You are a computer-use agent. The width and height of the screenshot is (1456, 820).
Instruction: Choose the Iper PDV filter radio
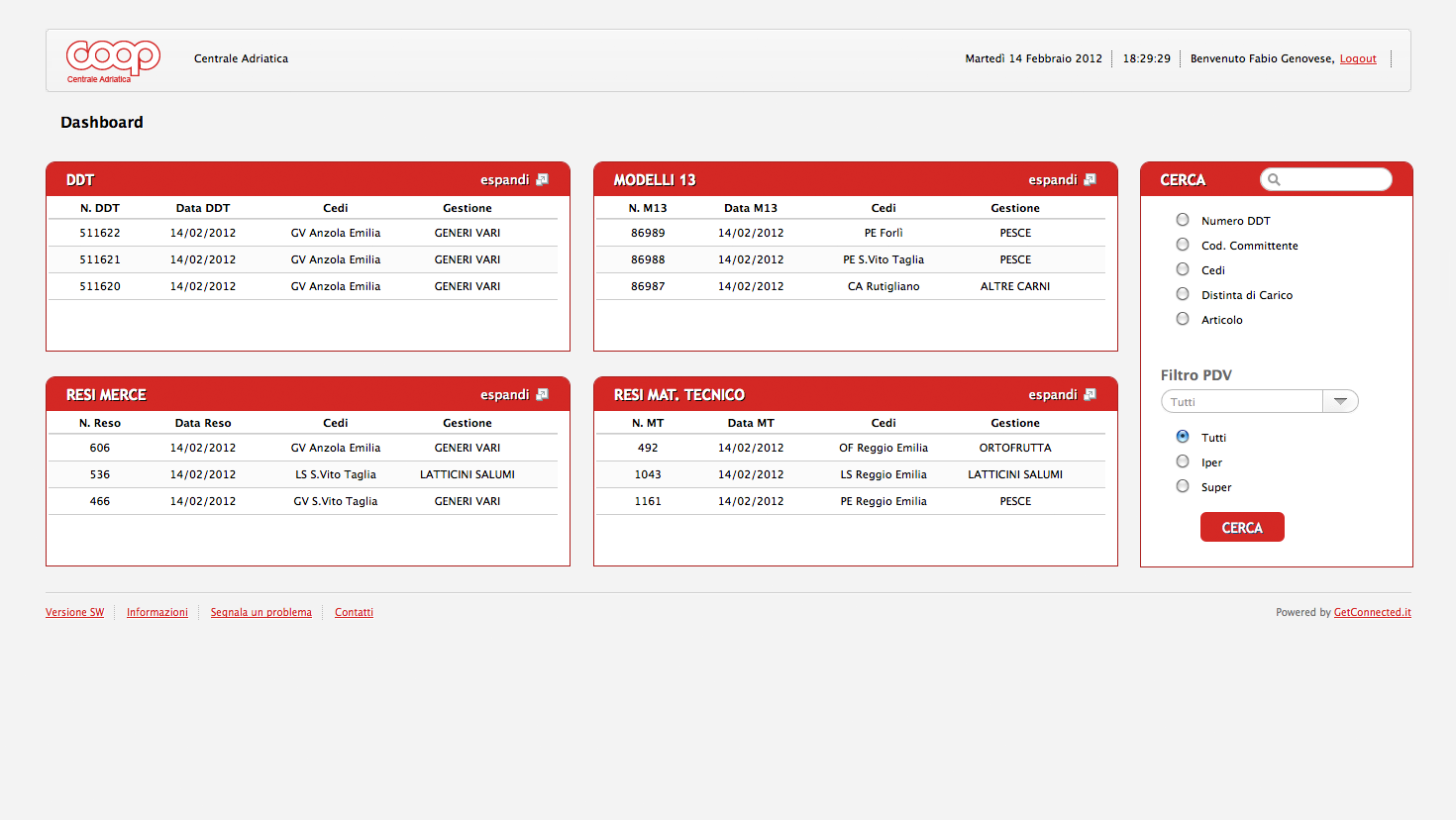pyautogui.click(x=1183, y=461)
